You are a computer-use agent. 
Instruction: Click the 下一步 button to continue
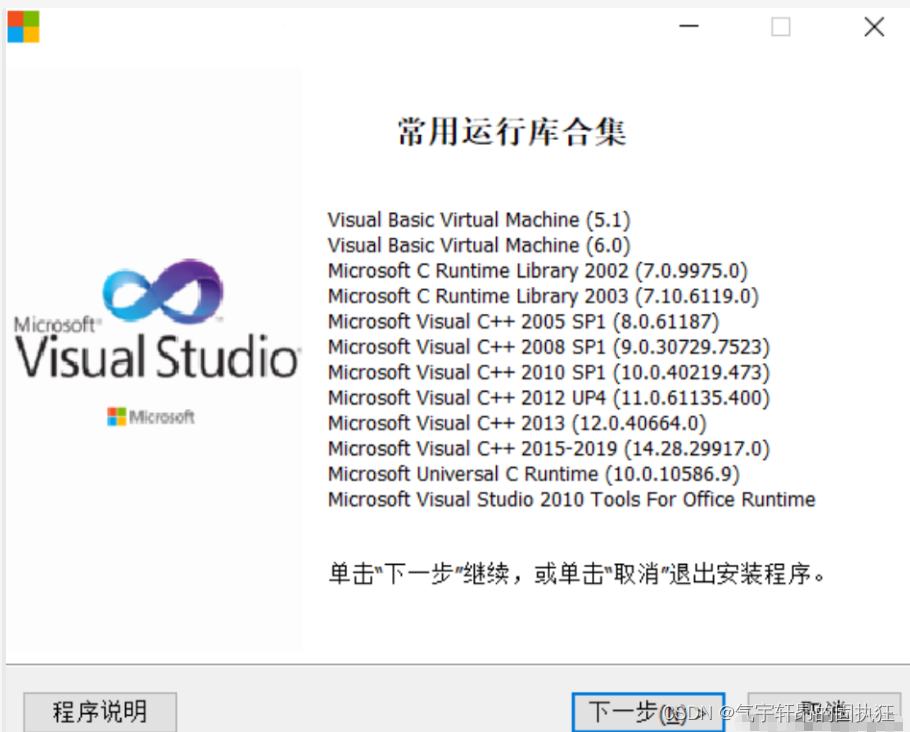click(x=648, y=712)
